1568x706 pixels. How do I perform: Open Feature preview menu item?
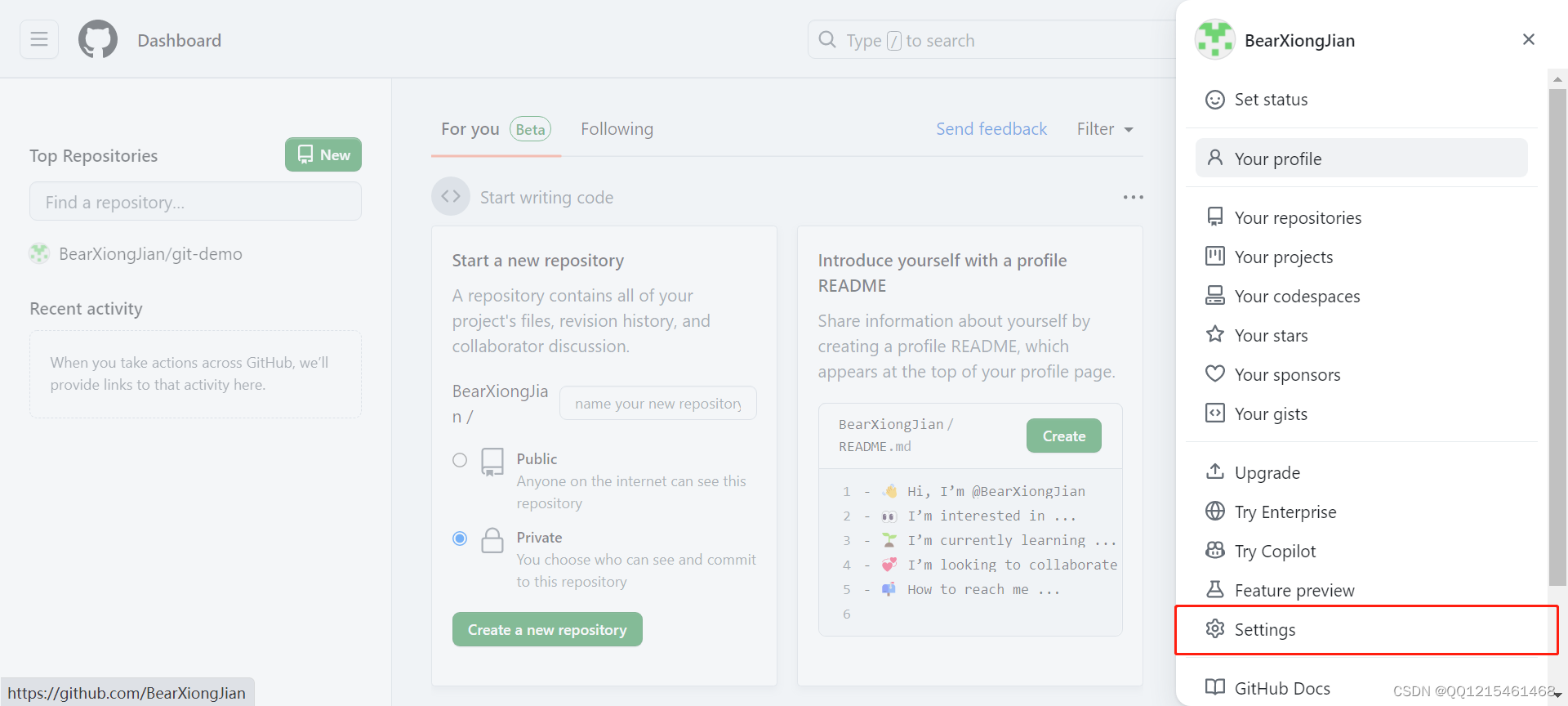(x=1361, y=590)
